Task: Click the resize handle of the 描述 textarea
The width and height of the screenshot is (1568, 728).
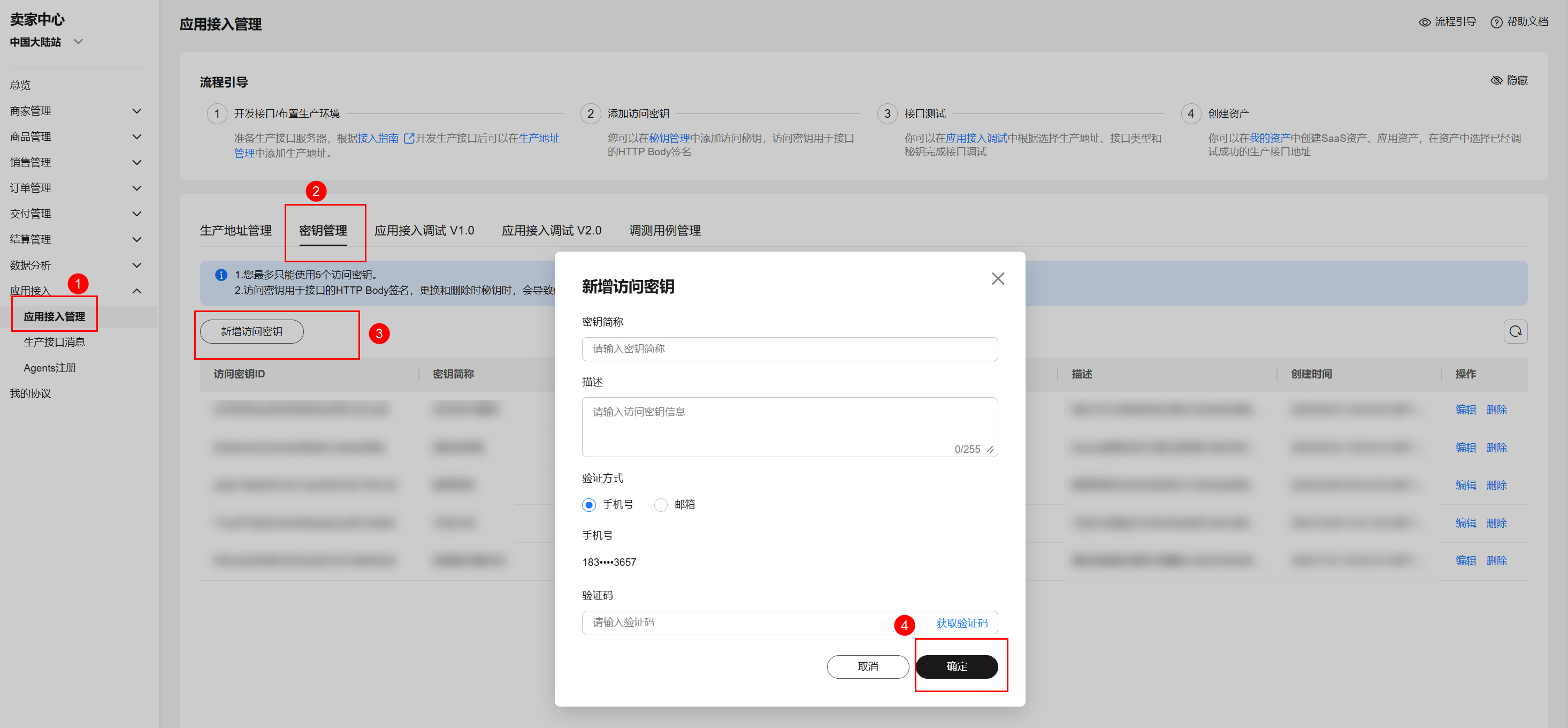Action: (x=991, y=450)
